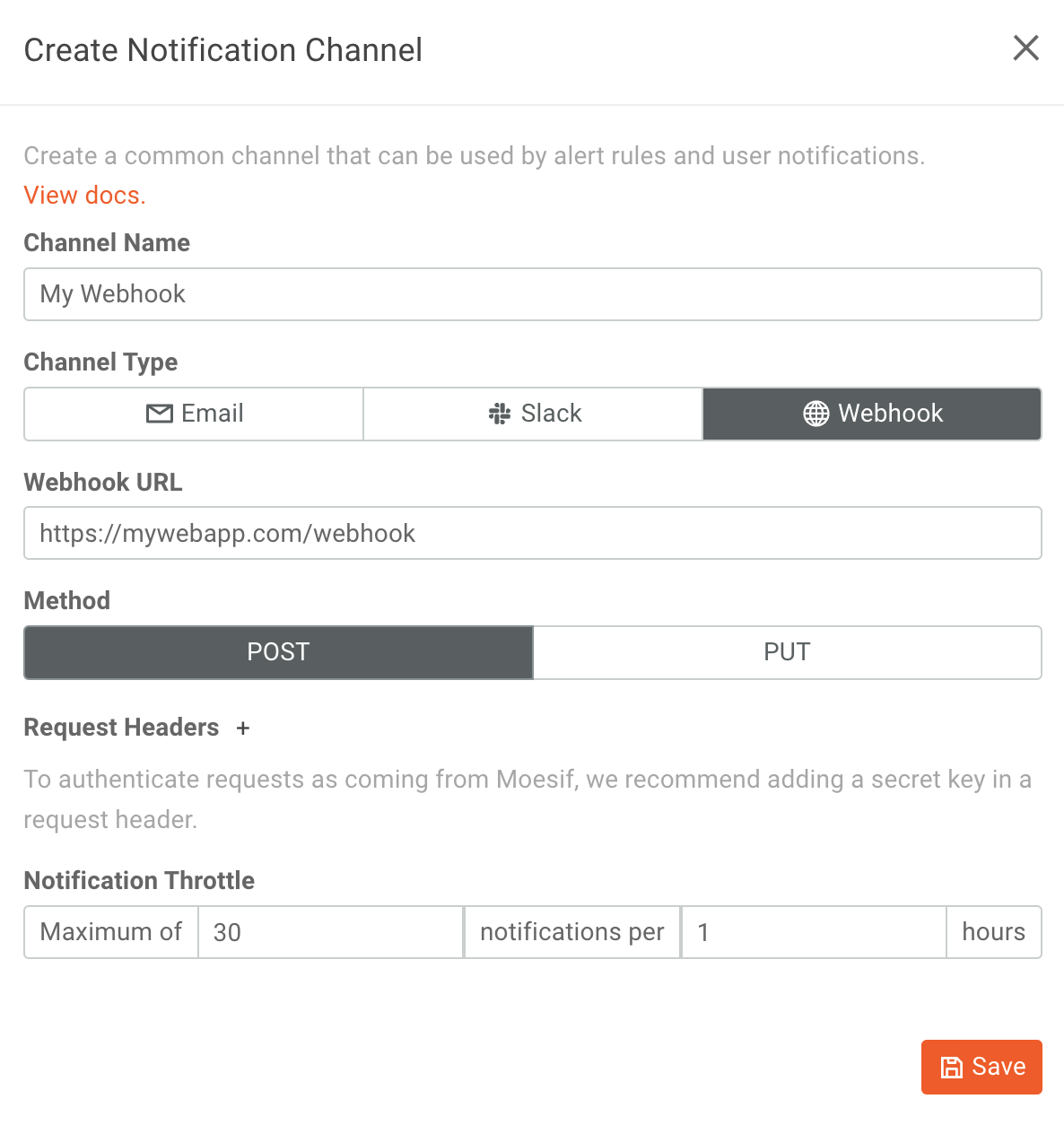Click the envelope icon on Email option

coord(158,414)
